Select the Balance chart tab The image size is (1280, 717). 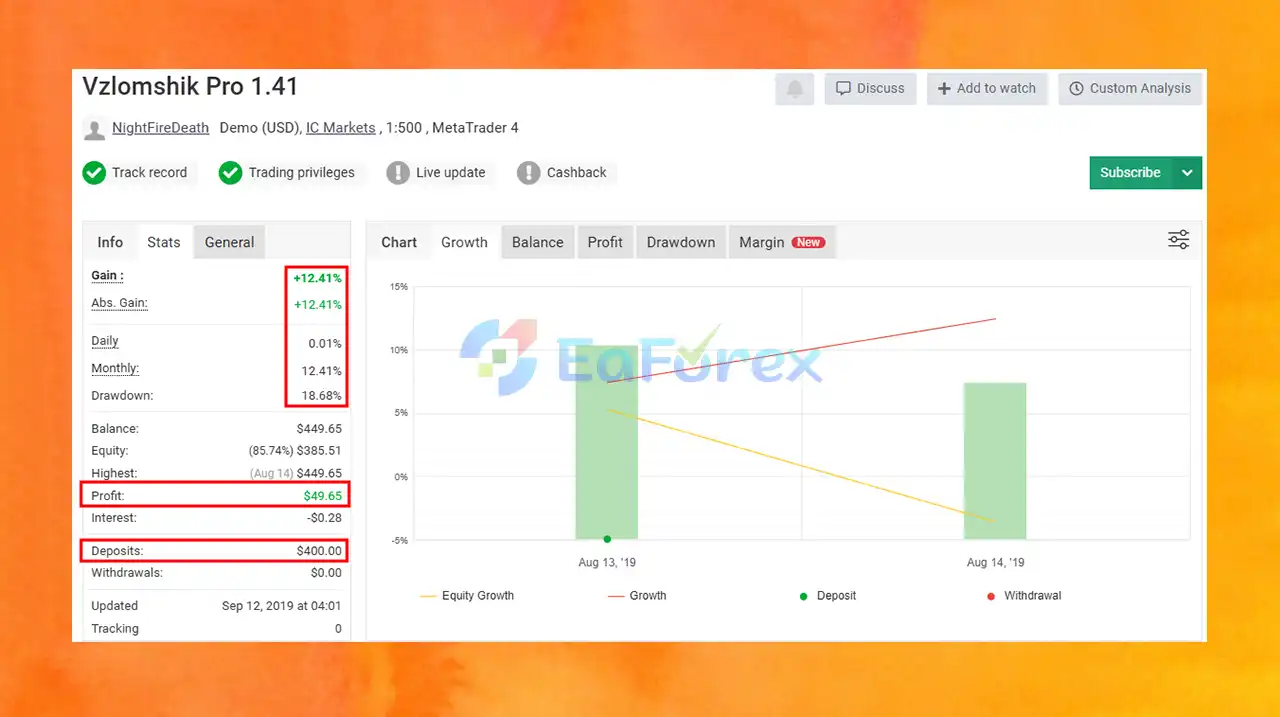coord(538,242)
